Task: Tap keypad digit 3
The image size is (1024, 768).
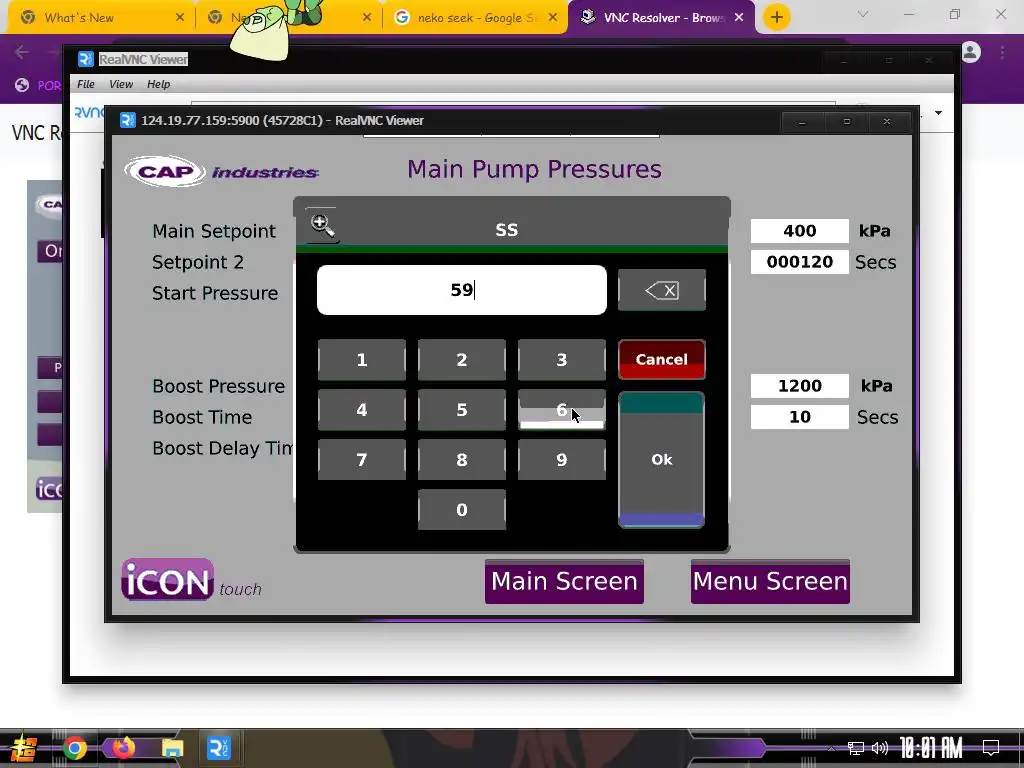Action: click(562, 360)
